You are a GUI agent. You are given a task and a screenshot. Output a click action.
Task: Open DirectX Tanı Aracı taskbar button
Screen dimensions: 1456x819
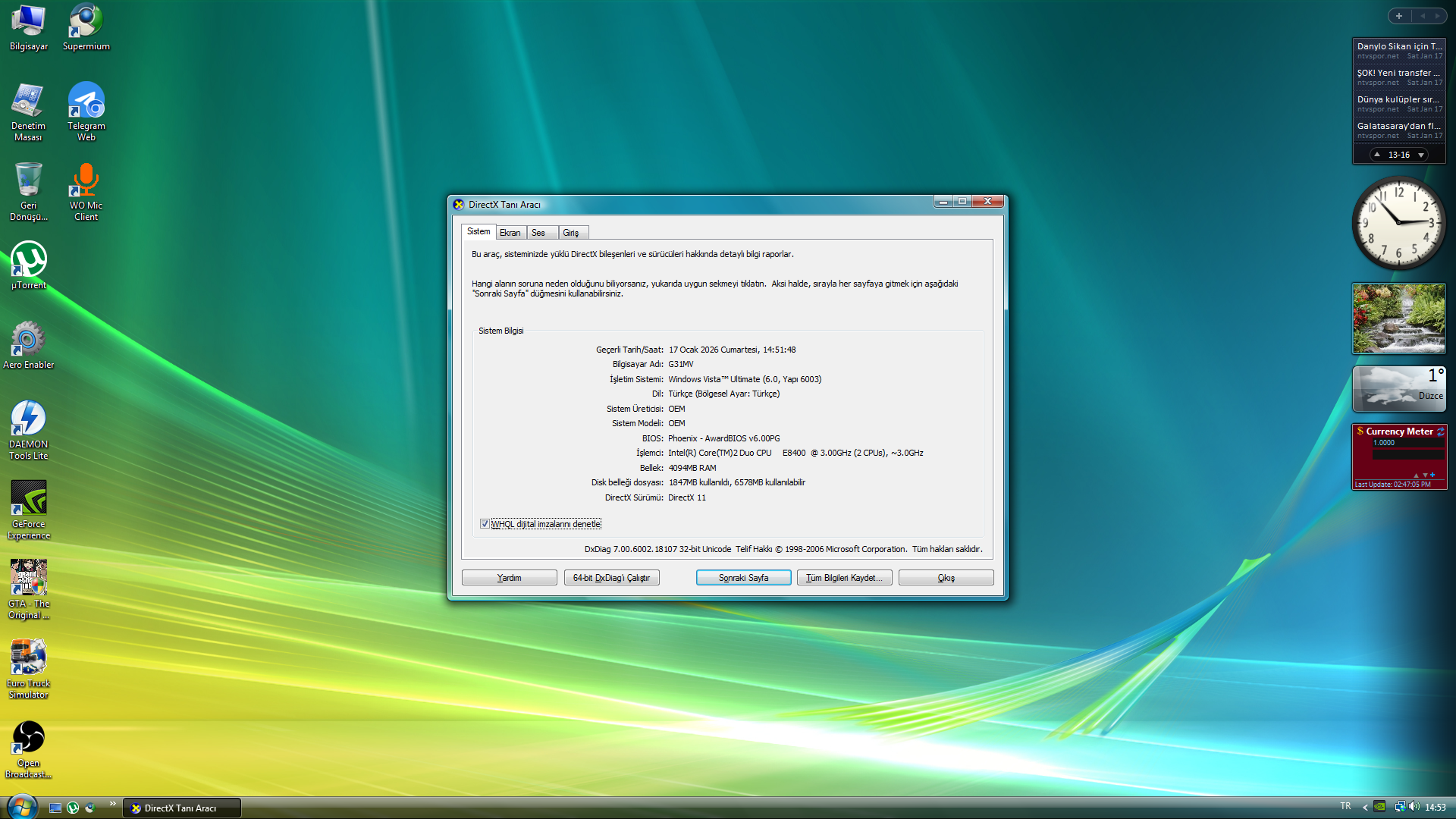[x=182, y=808]
